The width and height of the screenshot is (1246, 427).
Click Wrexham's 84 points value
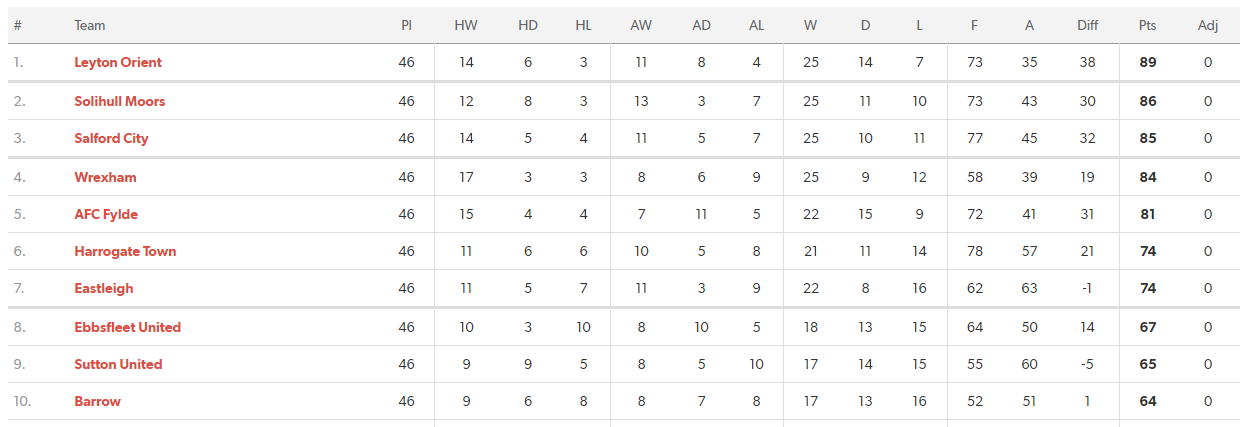(x=1148, y=177)
